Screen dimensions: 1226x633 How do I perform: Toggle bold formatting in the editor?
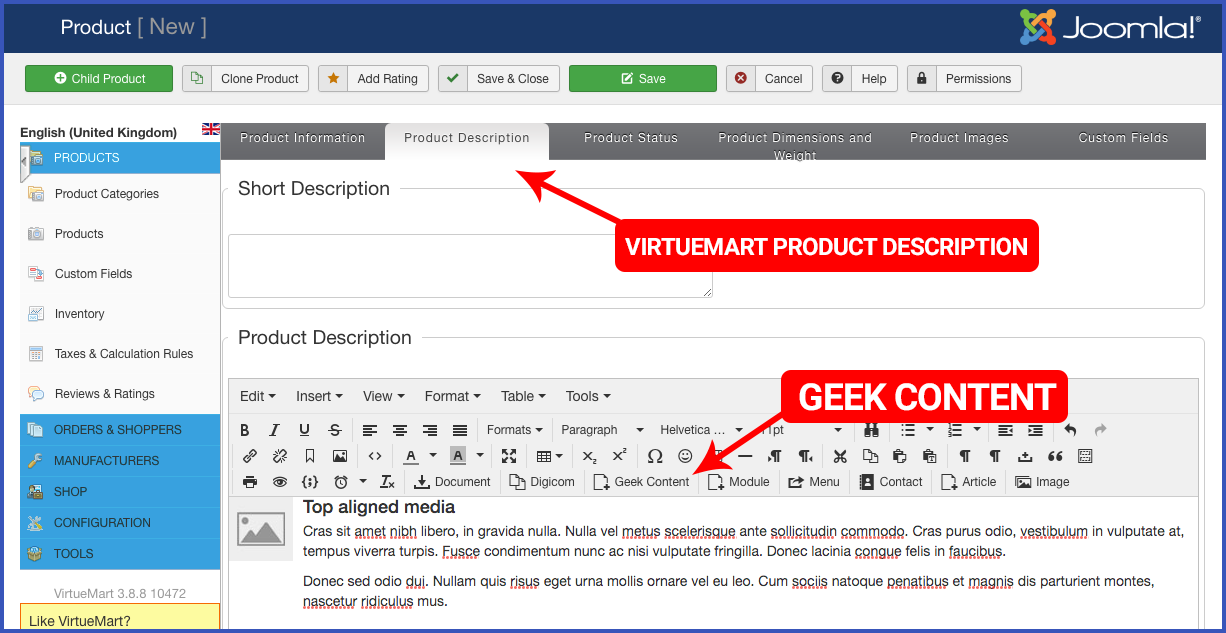click(x=245, y=430)
